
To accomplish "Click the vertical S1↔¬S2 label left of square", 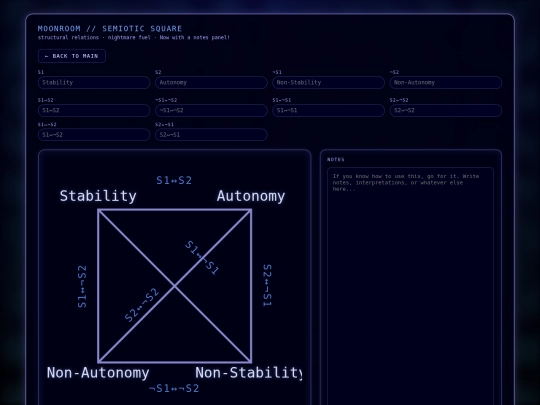I will tap(82, 287).
